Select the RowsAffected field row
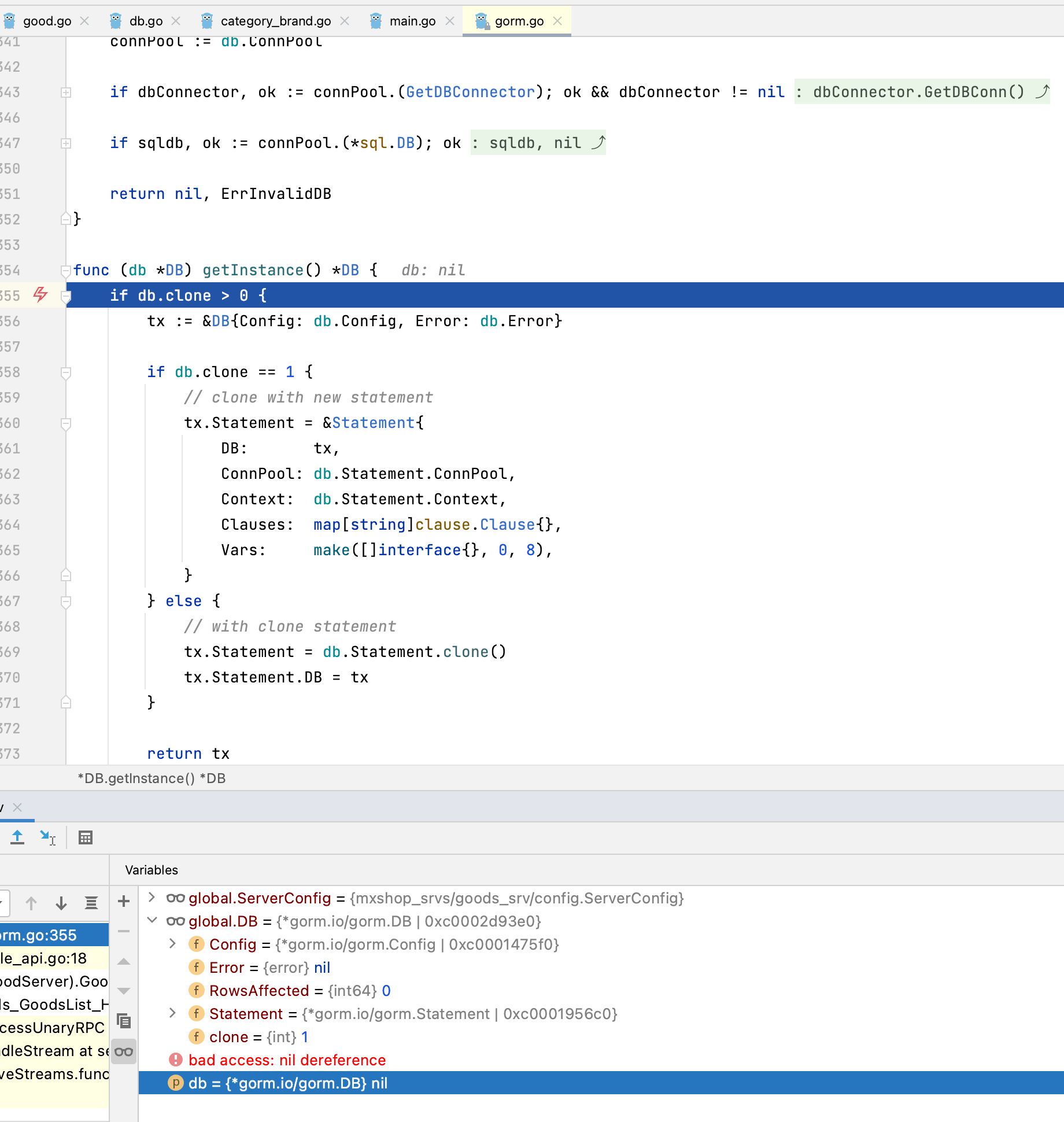This screenshot has height=1122, width=1064. pos(601,990)
